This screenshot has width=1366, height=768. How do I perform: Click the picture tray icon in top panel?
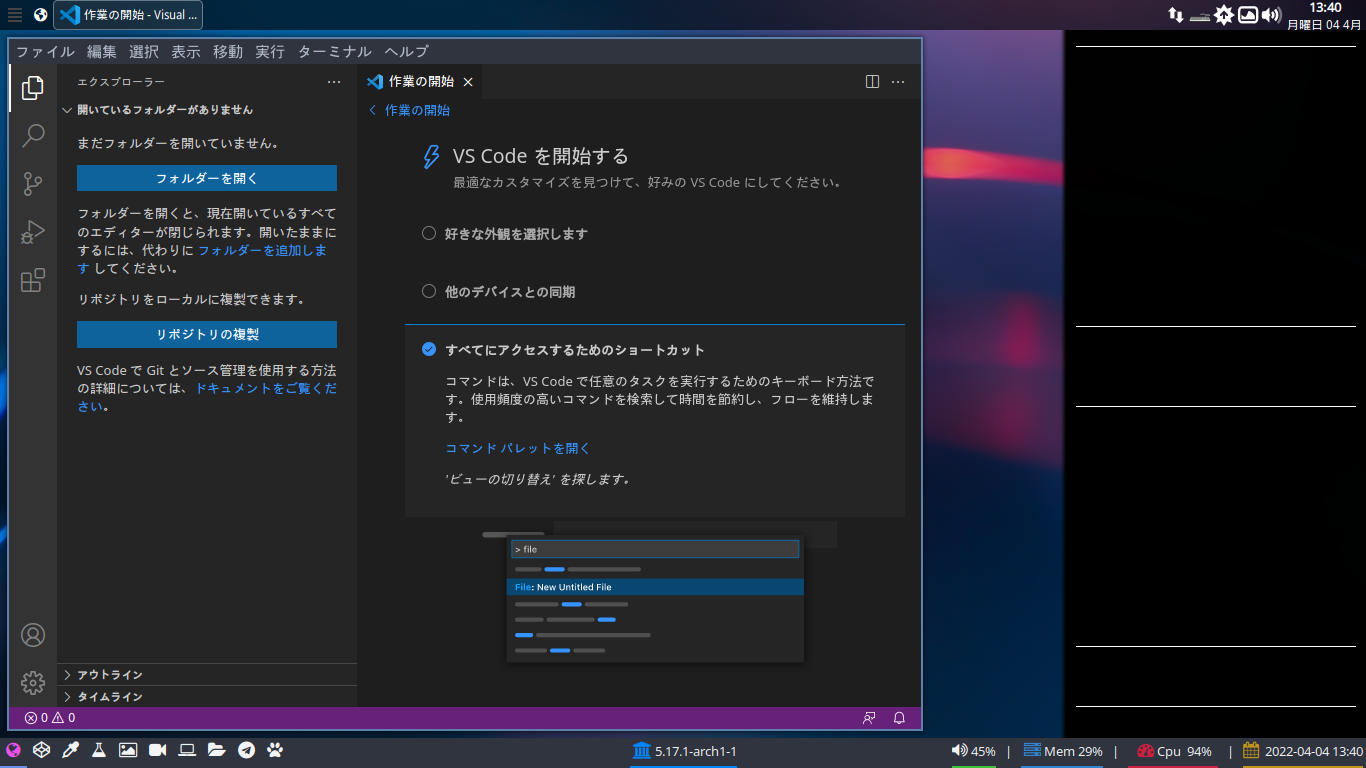[x=1247, y=15]
